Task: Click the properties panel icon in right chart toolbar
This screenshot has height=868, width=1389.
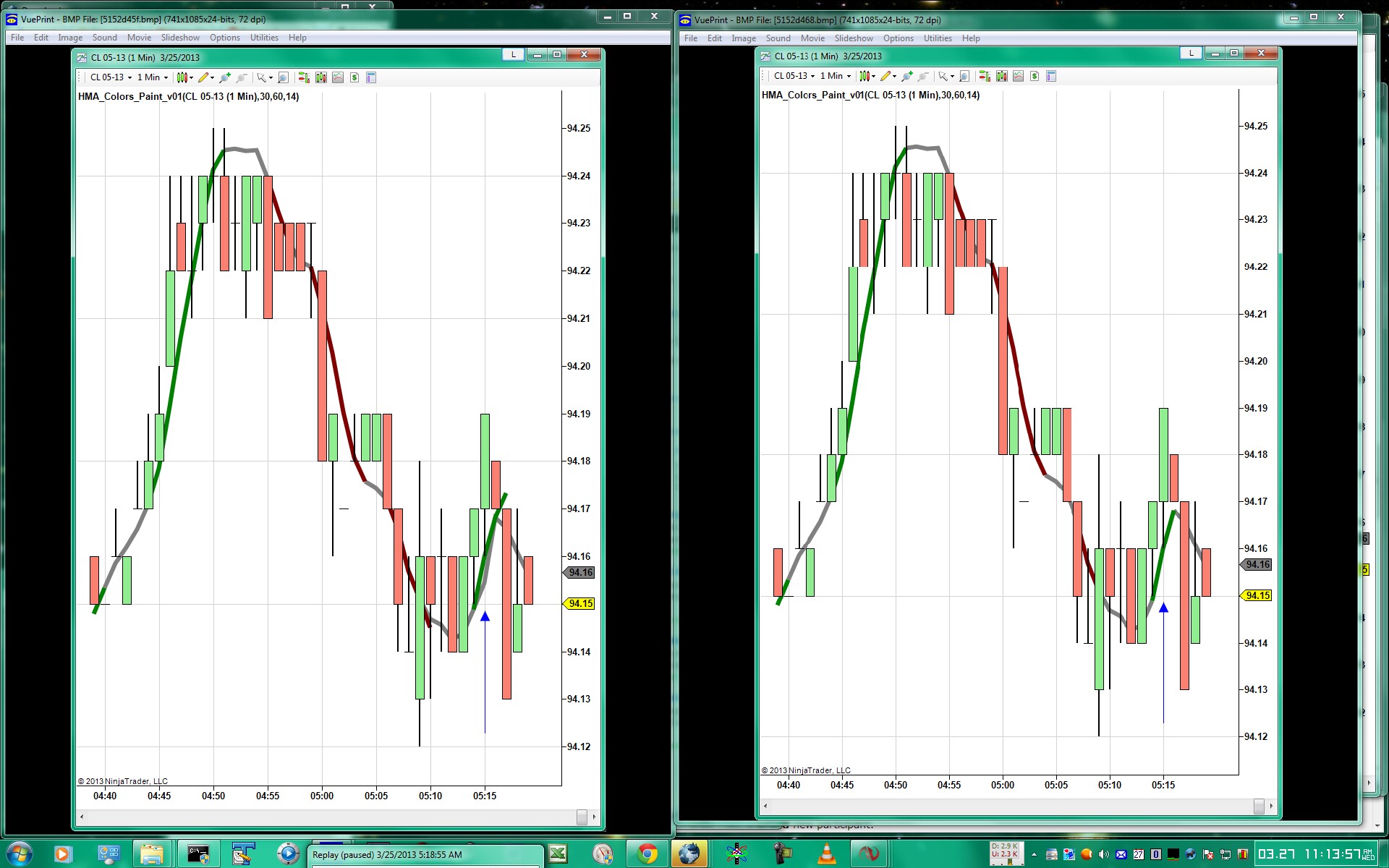Action: pos(1051,76)
